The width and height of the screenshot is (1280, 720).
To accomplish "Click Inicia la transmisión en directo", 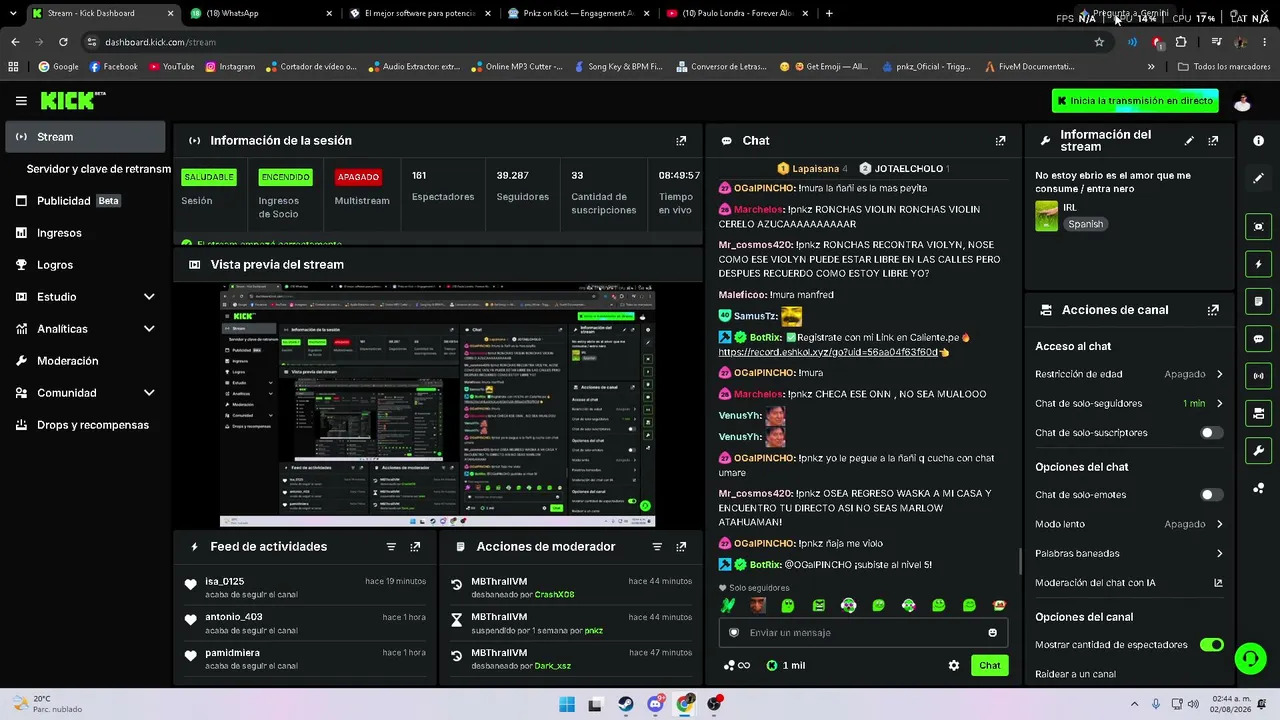I will coord(1135,101).
